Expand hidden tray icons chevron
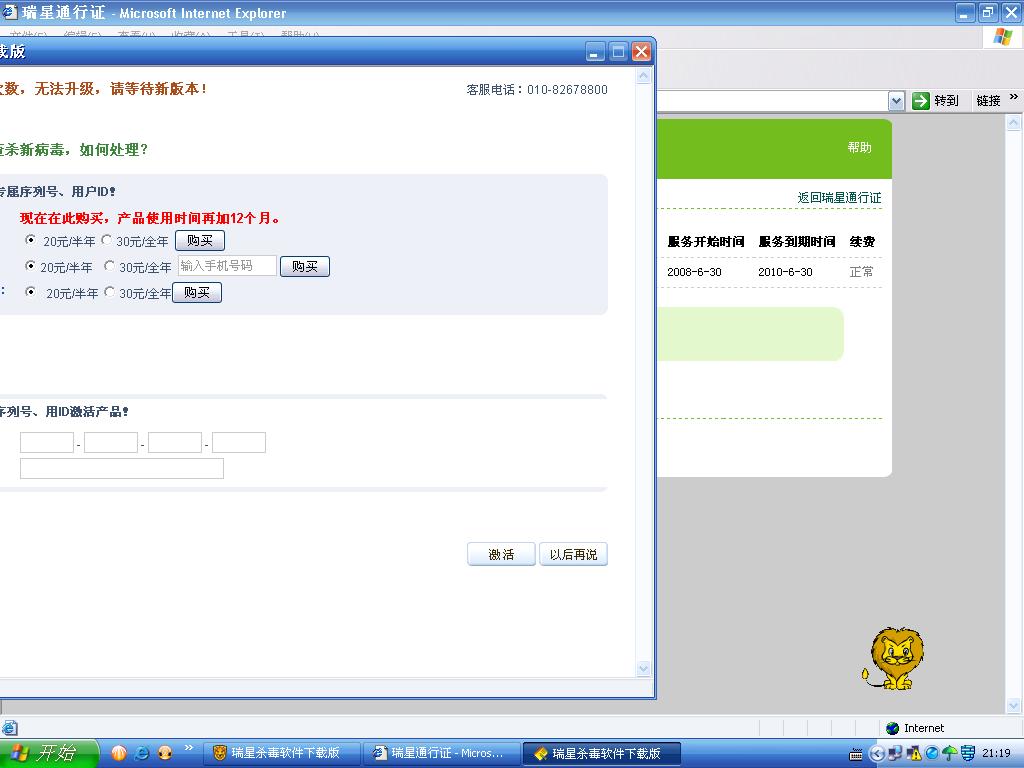1024x768 pixels. coord(876,754)
